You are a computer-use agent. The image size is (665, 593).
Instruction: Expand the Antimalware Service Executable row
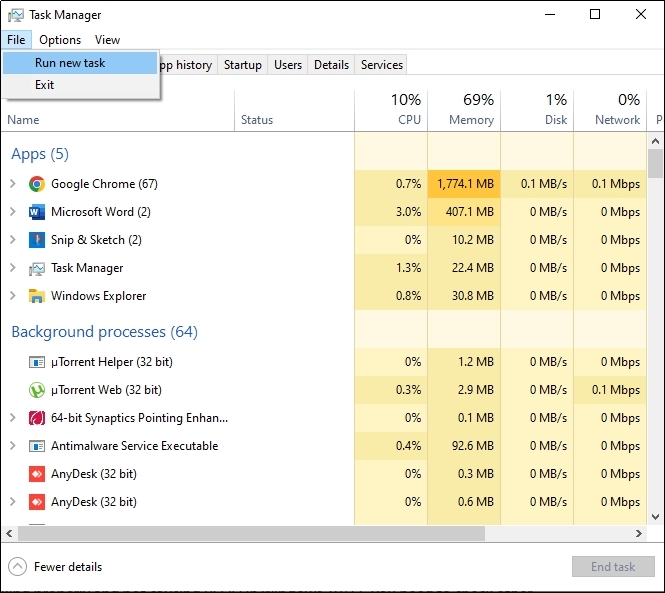point(13,446)
